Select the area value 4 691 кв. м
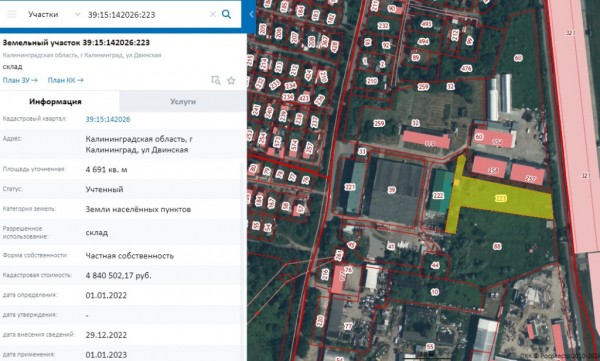600x361 pixels. (107, 170)
